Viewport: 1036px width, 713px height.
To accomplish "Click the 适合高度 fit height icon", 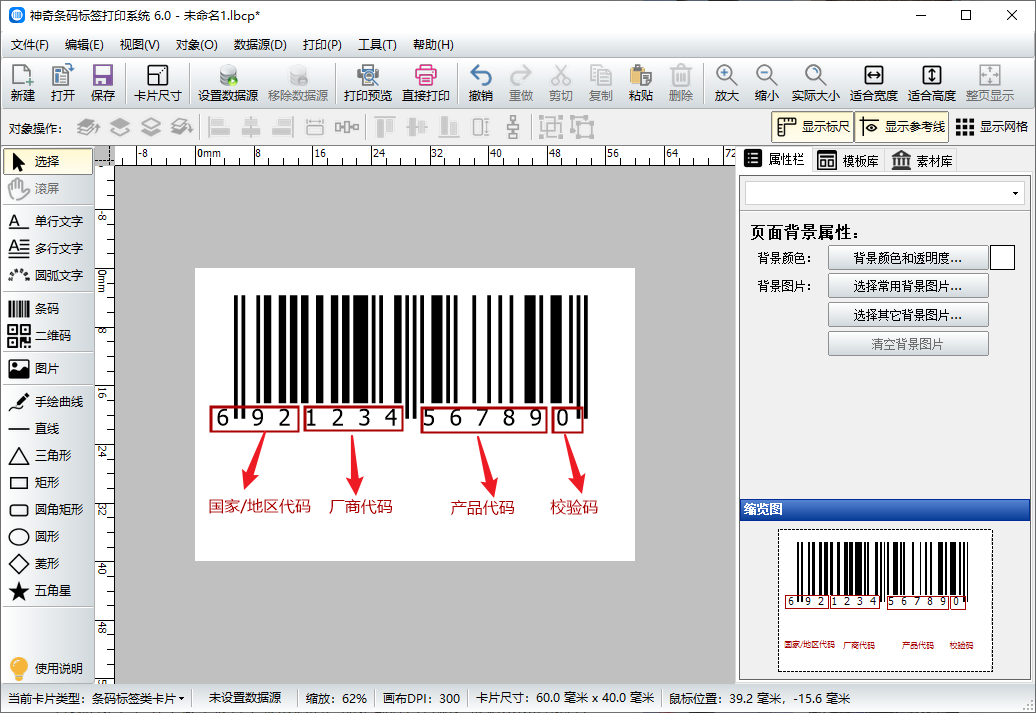I will point(932,83).
